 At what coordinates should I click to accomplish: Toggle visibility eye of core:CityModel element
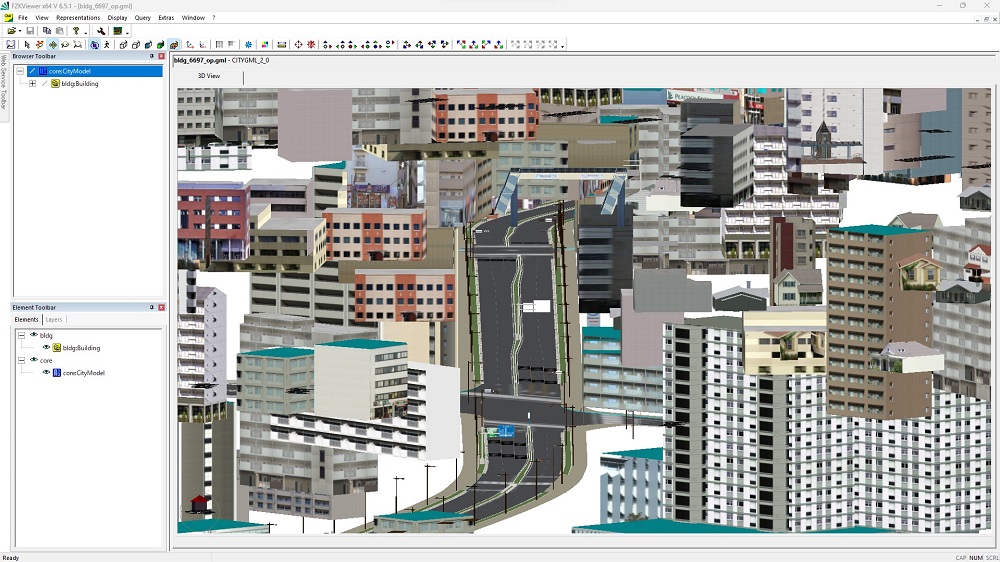pos(46,372)
